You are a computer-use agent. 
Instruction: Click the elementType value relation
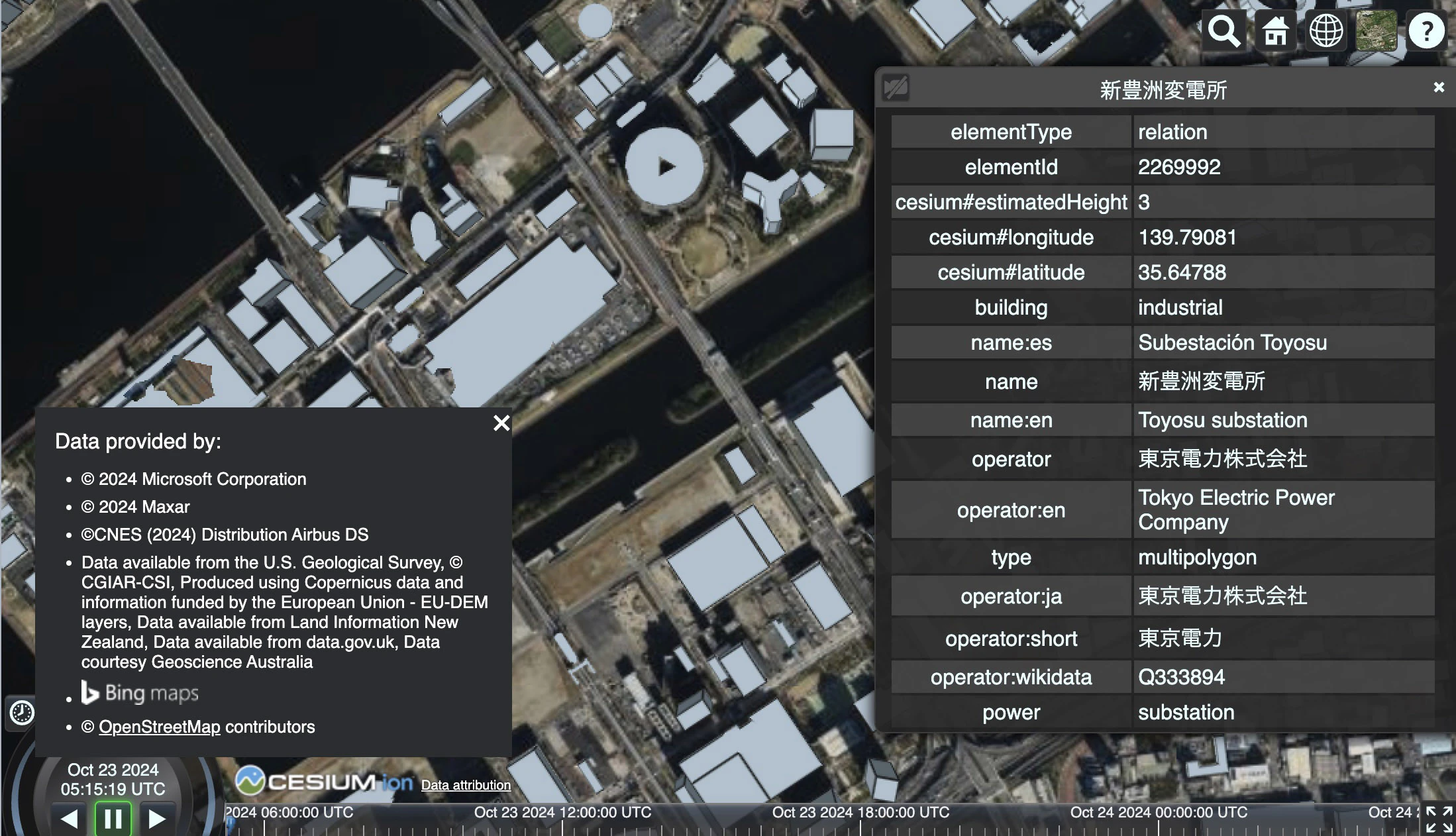1172,132
